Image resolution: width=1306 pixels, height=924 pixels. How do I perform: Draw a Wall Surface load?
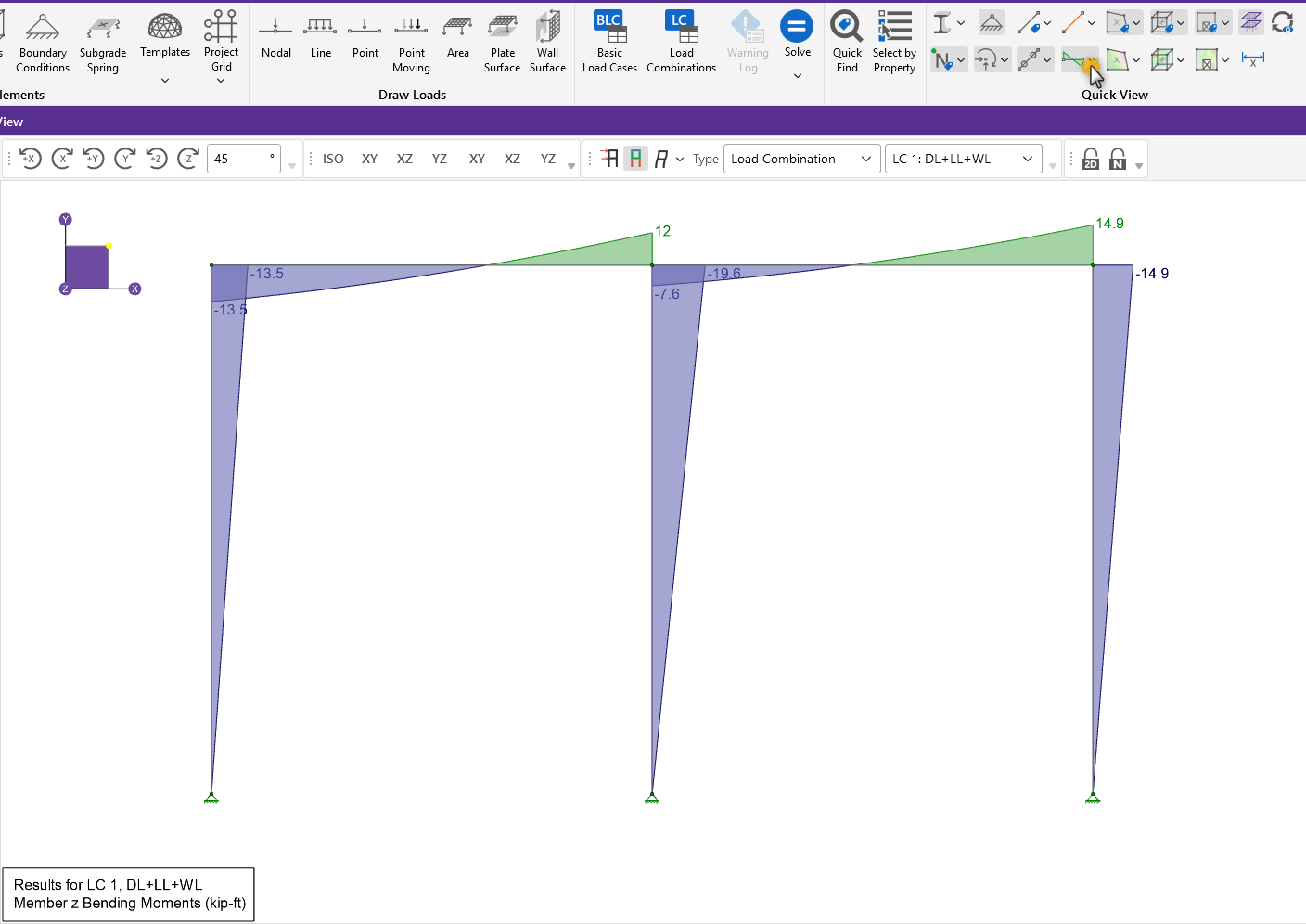click(x=547, y=43)
